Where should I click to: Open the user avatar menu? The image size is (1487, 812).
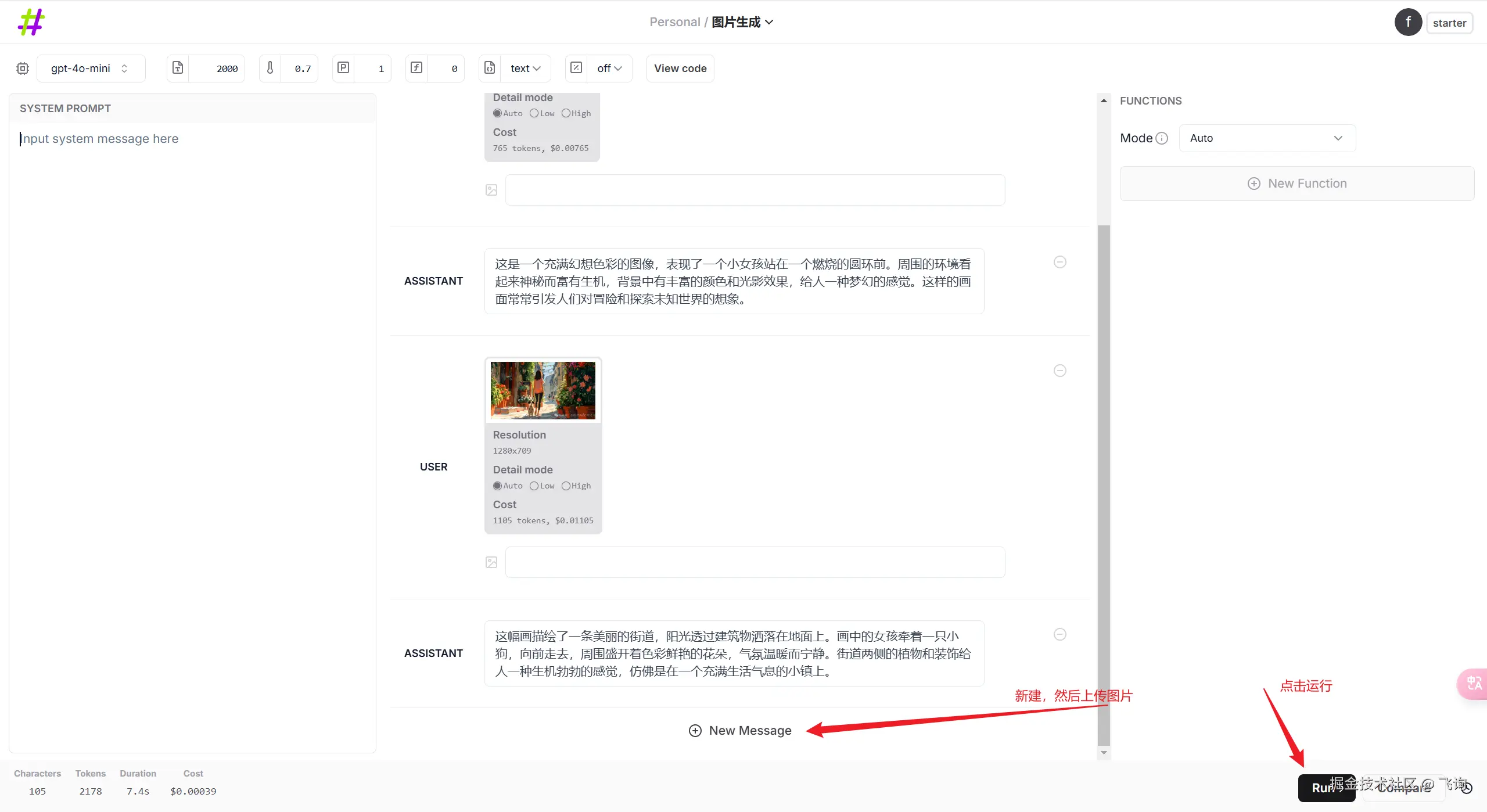coord(1408,23)
